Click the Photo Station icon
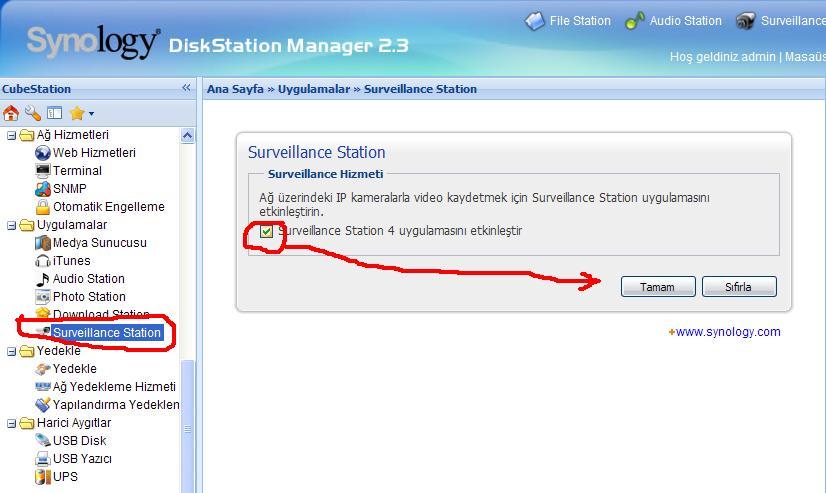This screenshot has width=826, height=493. [43, 297]
